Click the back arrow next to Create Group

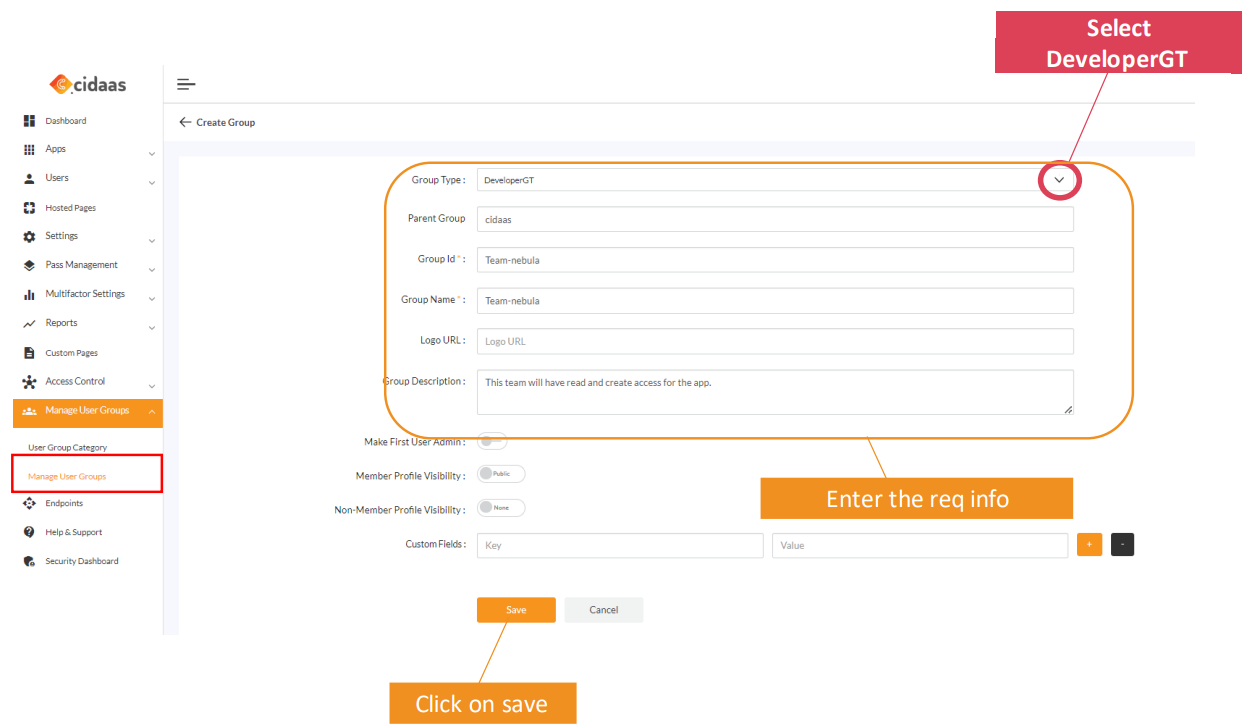coord(184,121)
